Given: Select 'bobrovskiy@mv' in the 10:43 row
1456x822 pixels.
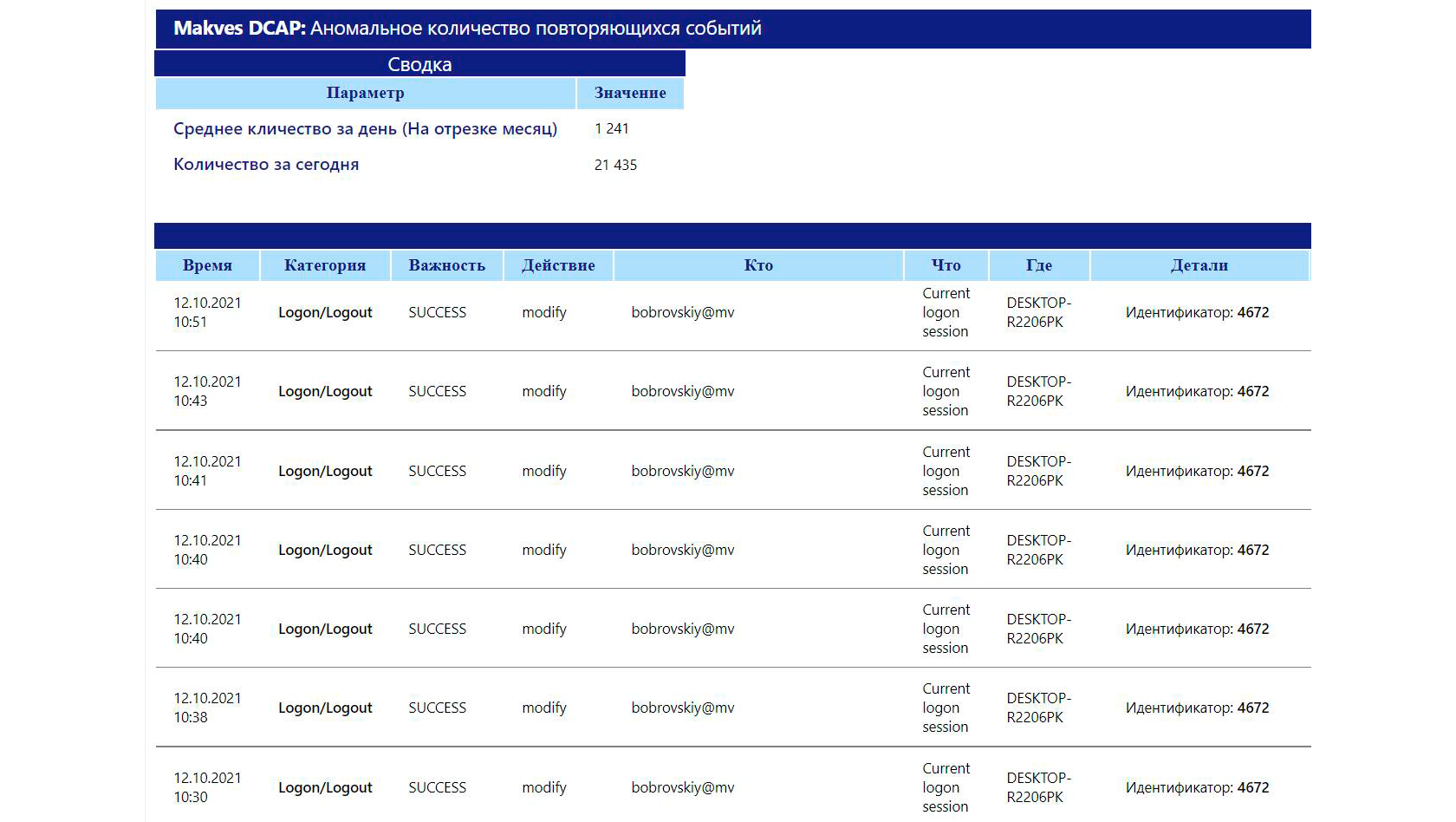Looking at the screenshot, I should 683,391.
